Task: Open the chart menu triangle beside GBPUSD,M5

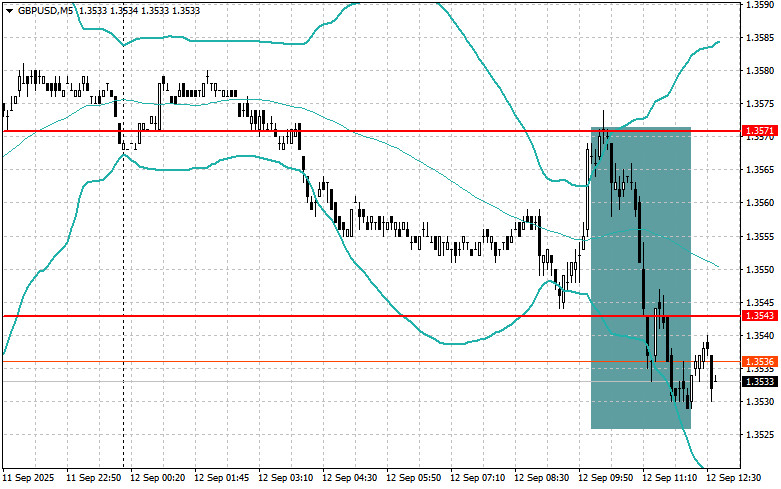Action: (9, 10)
